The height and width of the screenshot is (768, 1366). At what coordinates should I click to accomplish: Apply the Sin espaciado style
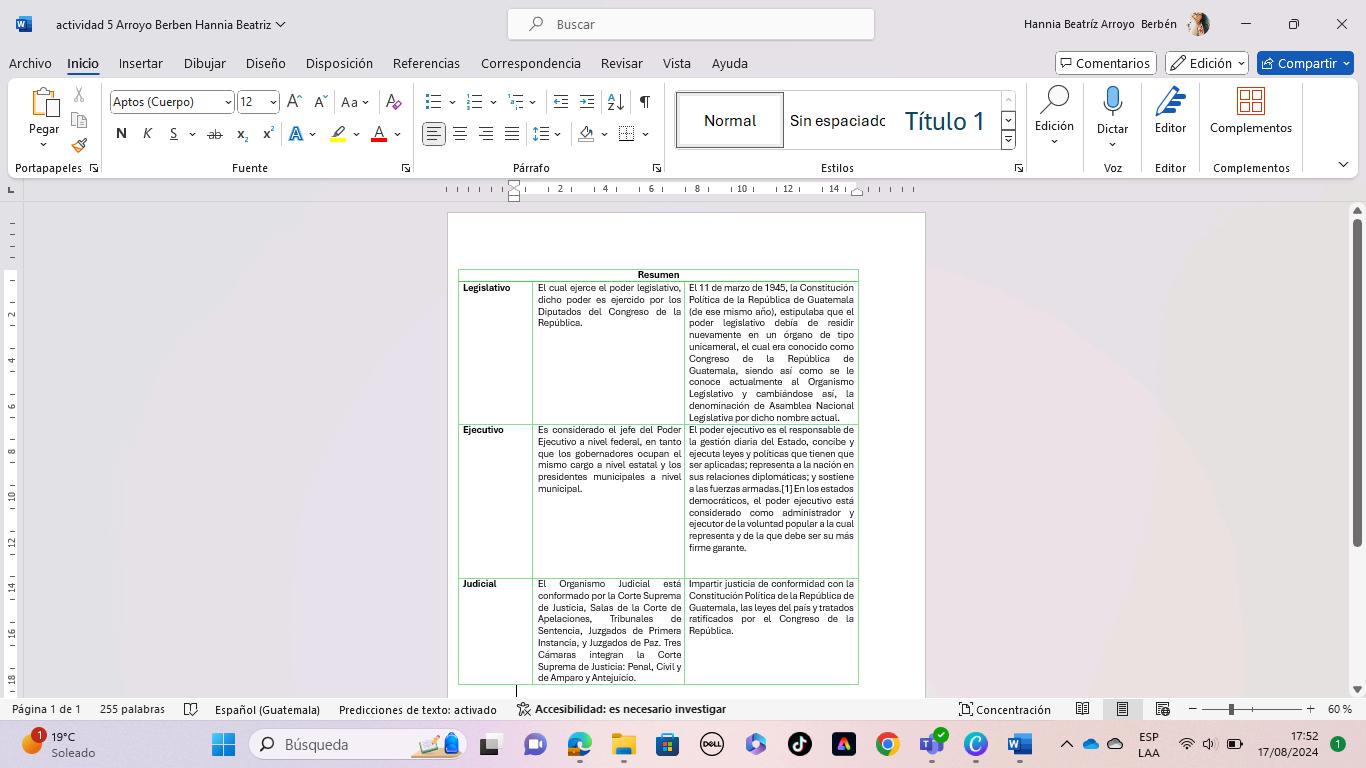pos(838,120)
